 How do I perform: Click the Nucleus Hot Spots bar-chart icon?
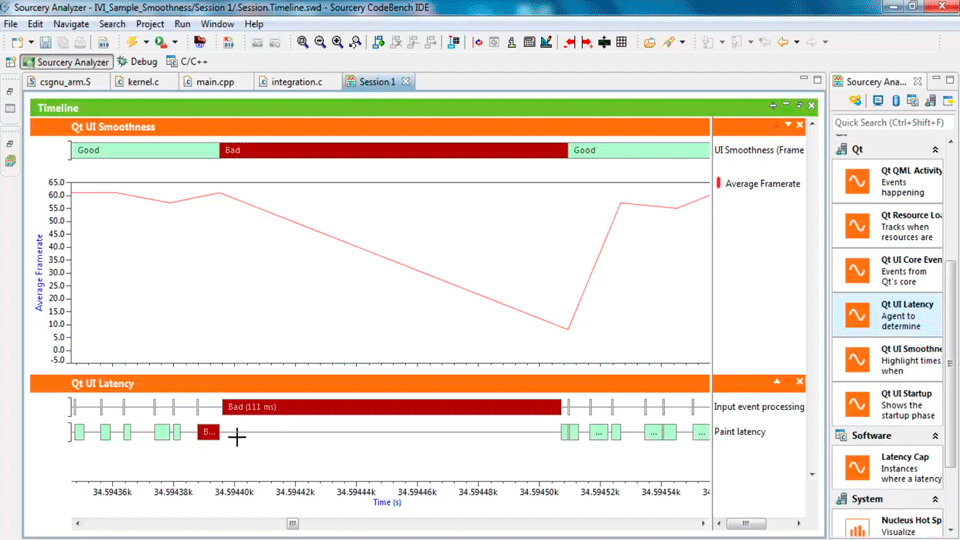[x=857, y=528]
